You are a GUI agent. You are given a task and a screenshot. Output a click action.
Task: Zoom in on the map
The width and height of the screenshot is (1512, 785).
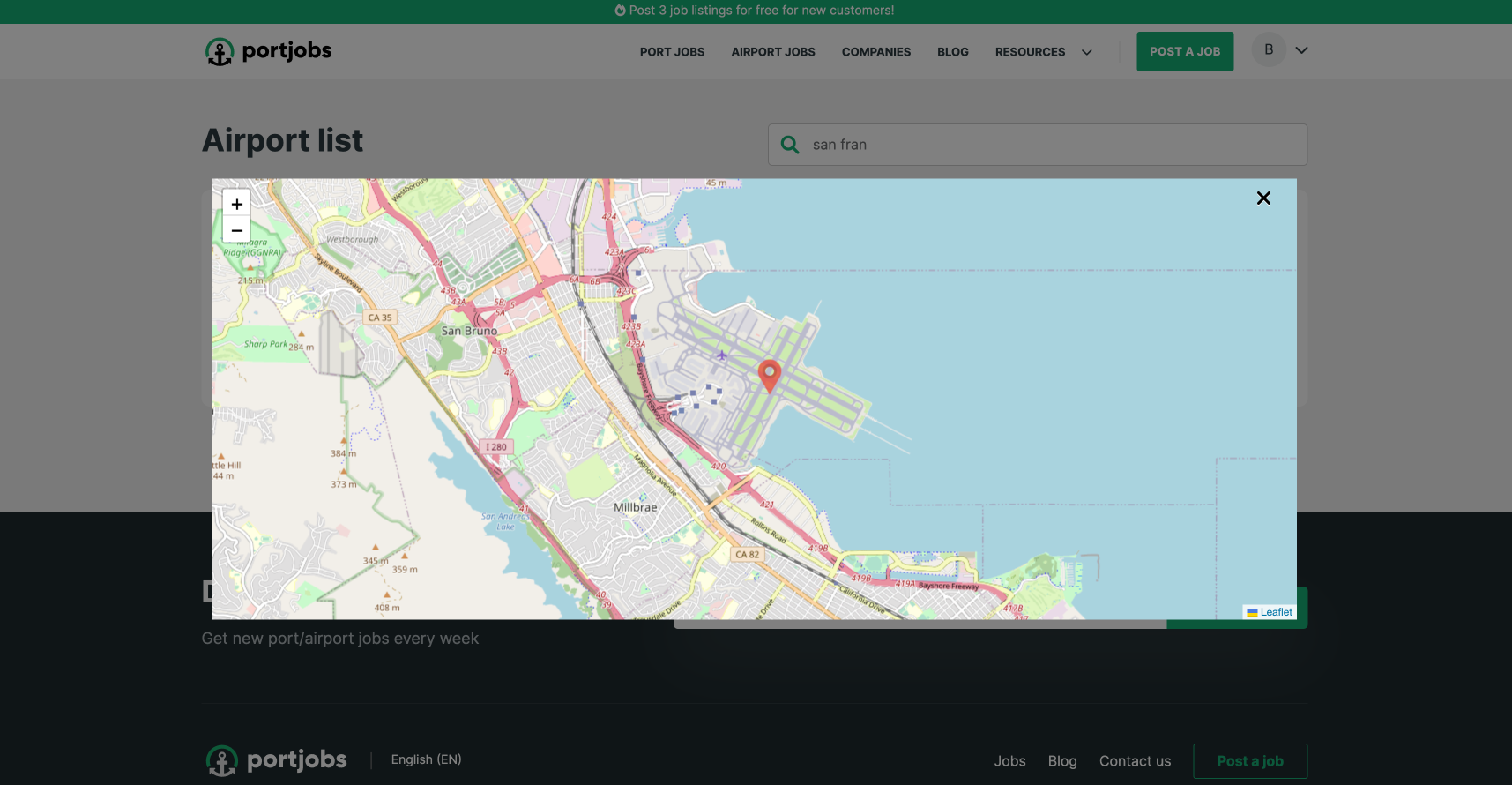tap(236, 204)
